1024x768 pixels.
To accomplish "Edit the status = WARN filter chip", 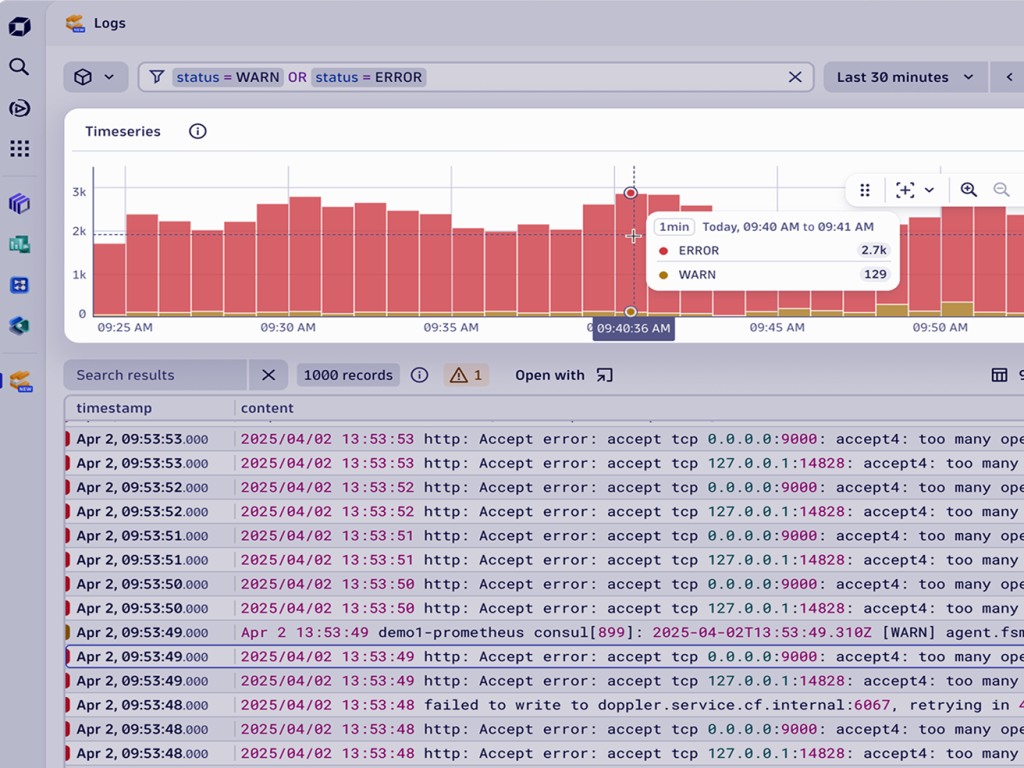I will (x=228, y=77).
